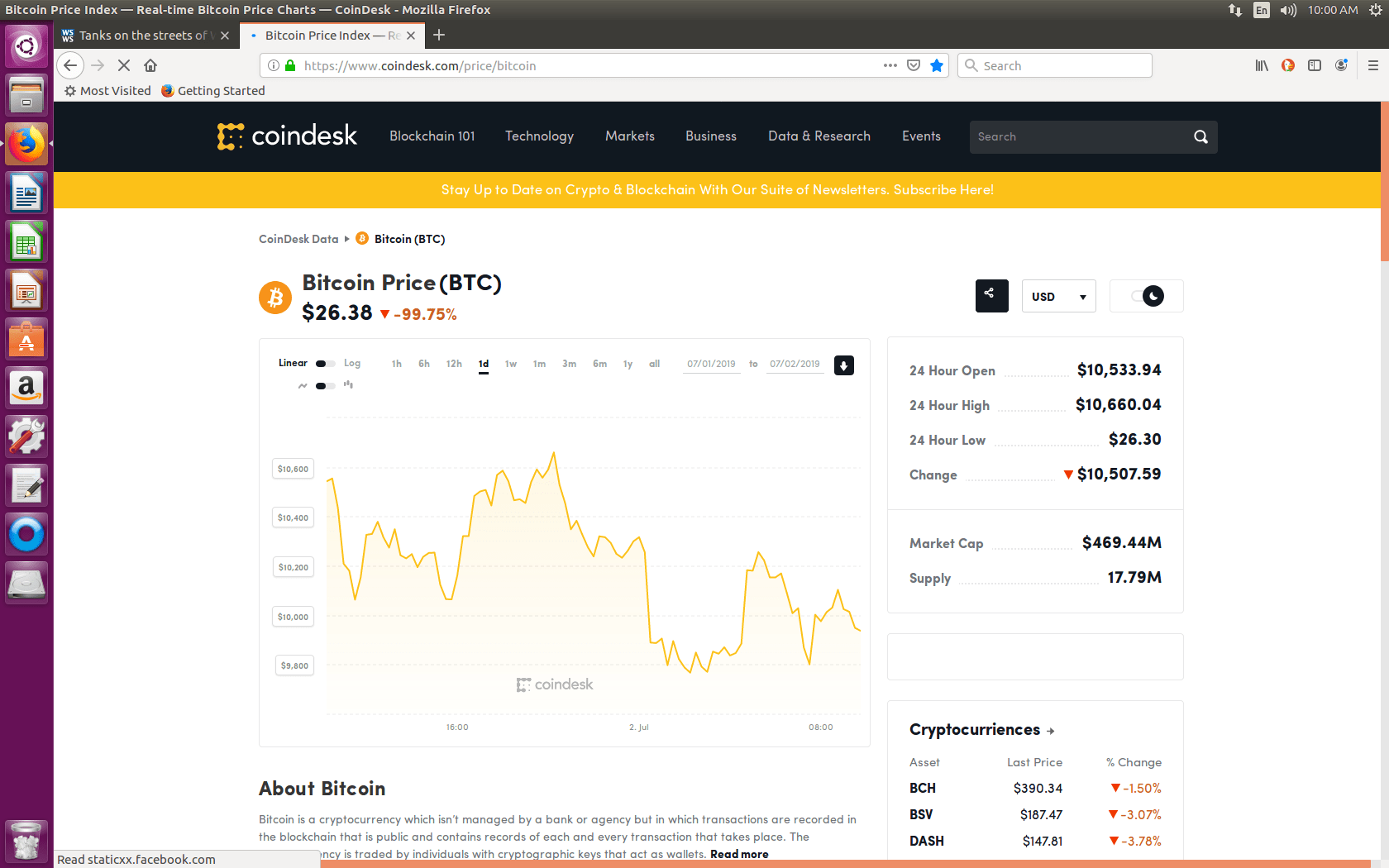The height and width of the screenshot is (868, 1389).
Task: Open the Firefox Library icon
Action: point(1262,65)
